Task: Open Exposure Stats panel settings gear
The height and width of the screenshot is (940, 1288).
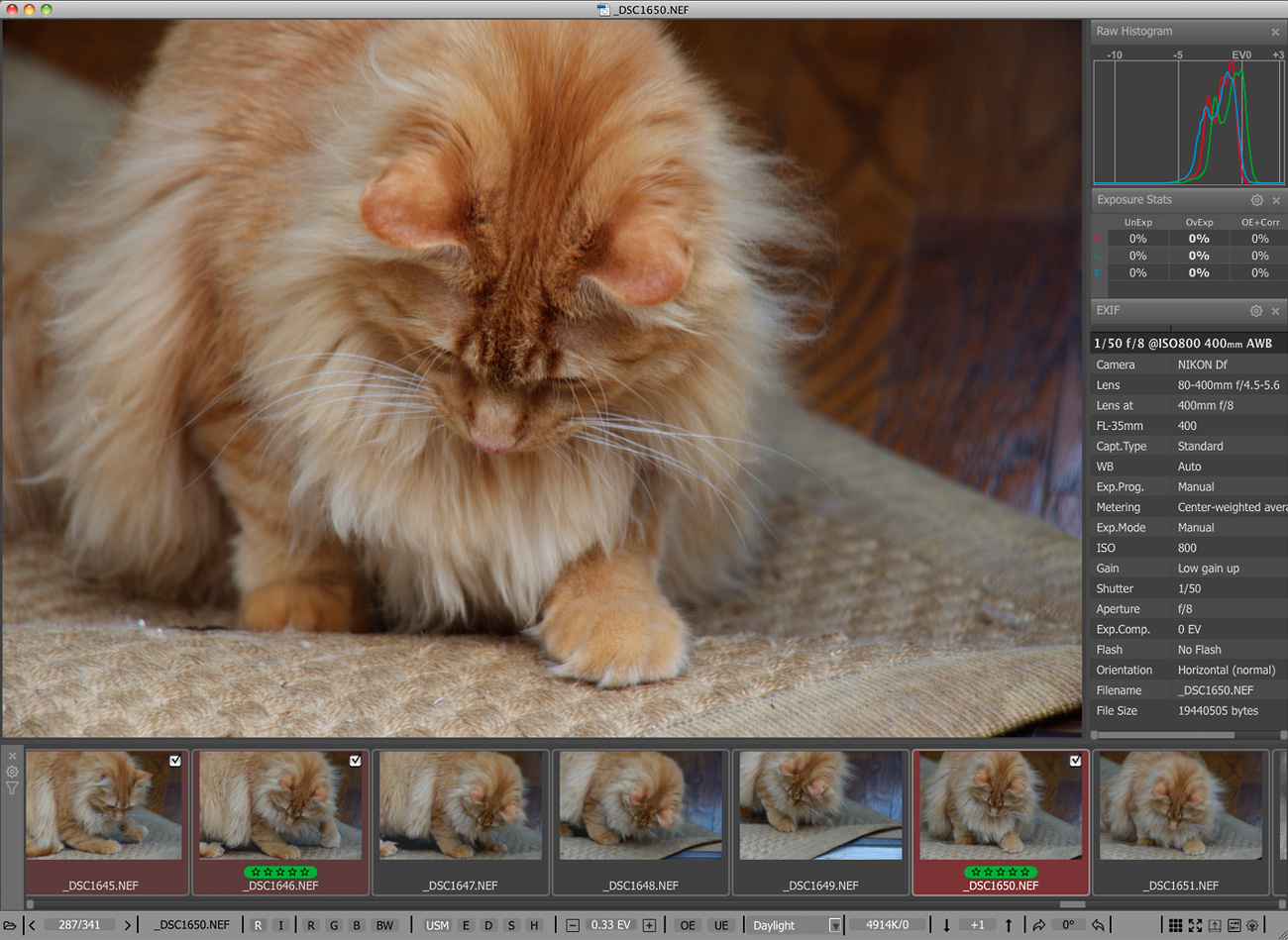Action: click(x=1256, y=200)
